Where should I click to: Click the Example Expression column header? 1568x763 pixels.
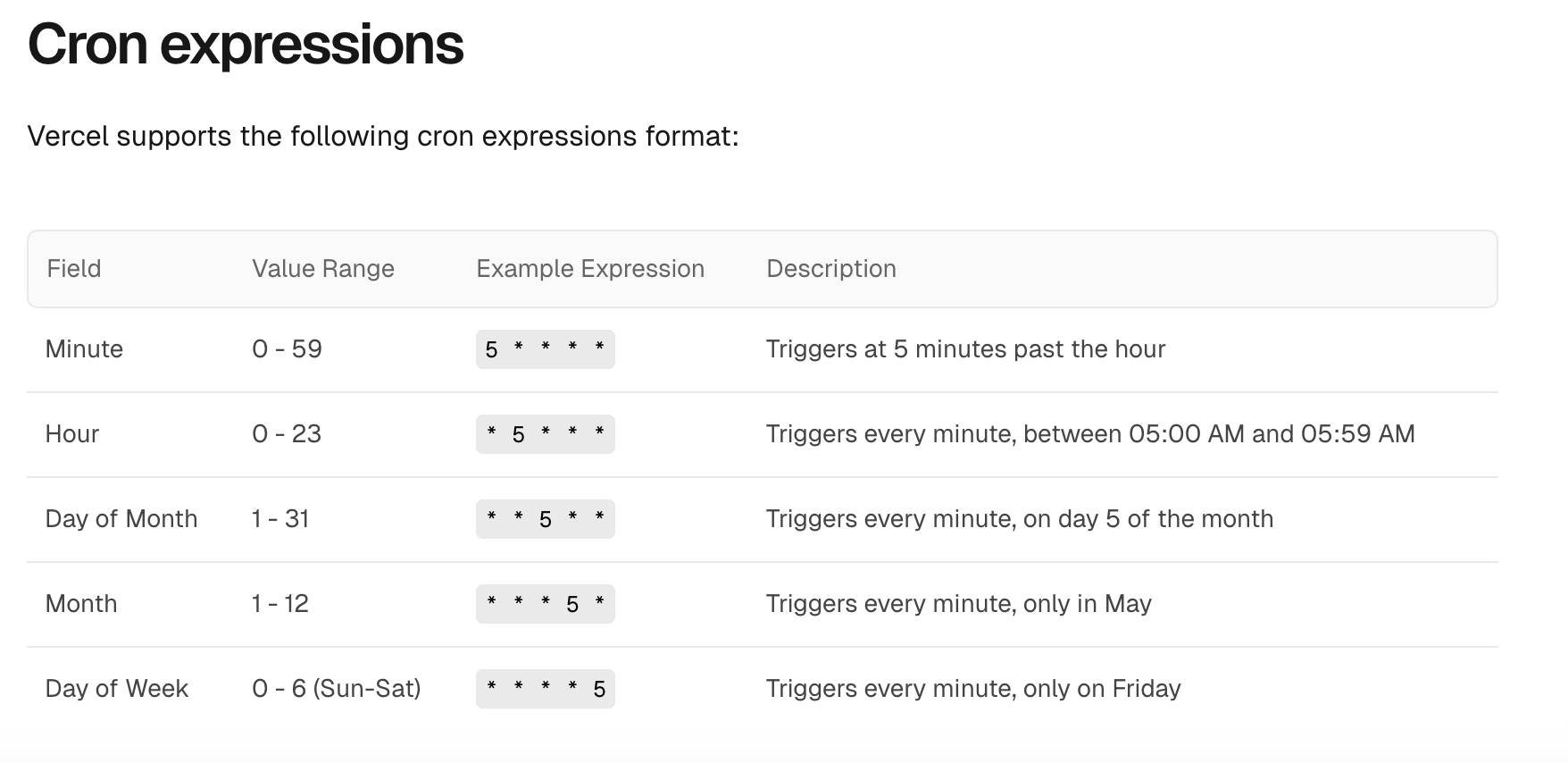[590, 269]
